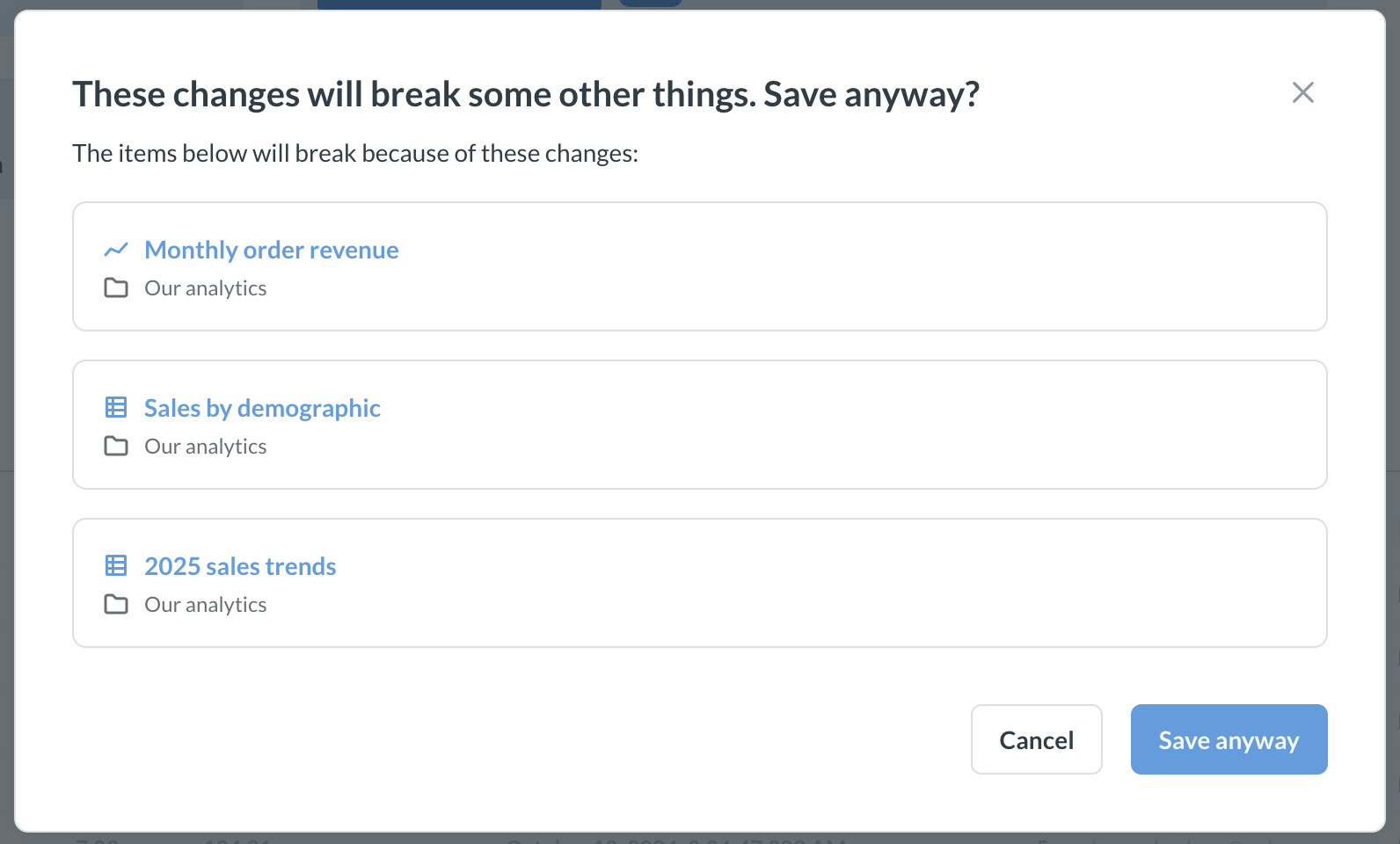Click the folder icon under Monthly order revenue

(x=116, y=287)
